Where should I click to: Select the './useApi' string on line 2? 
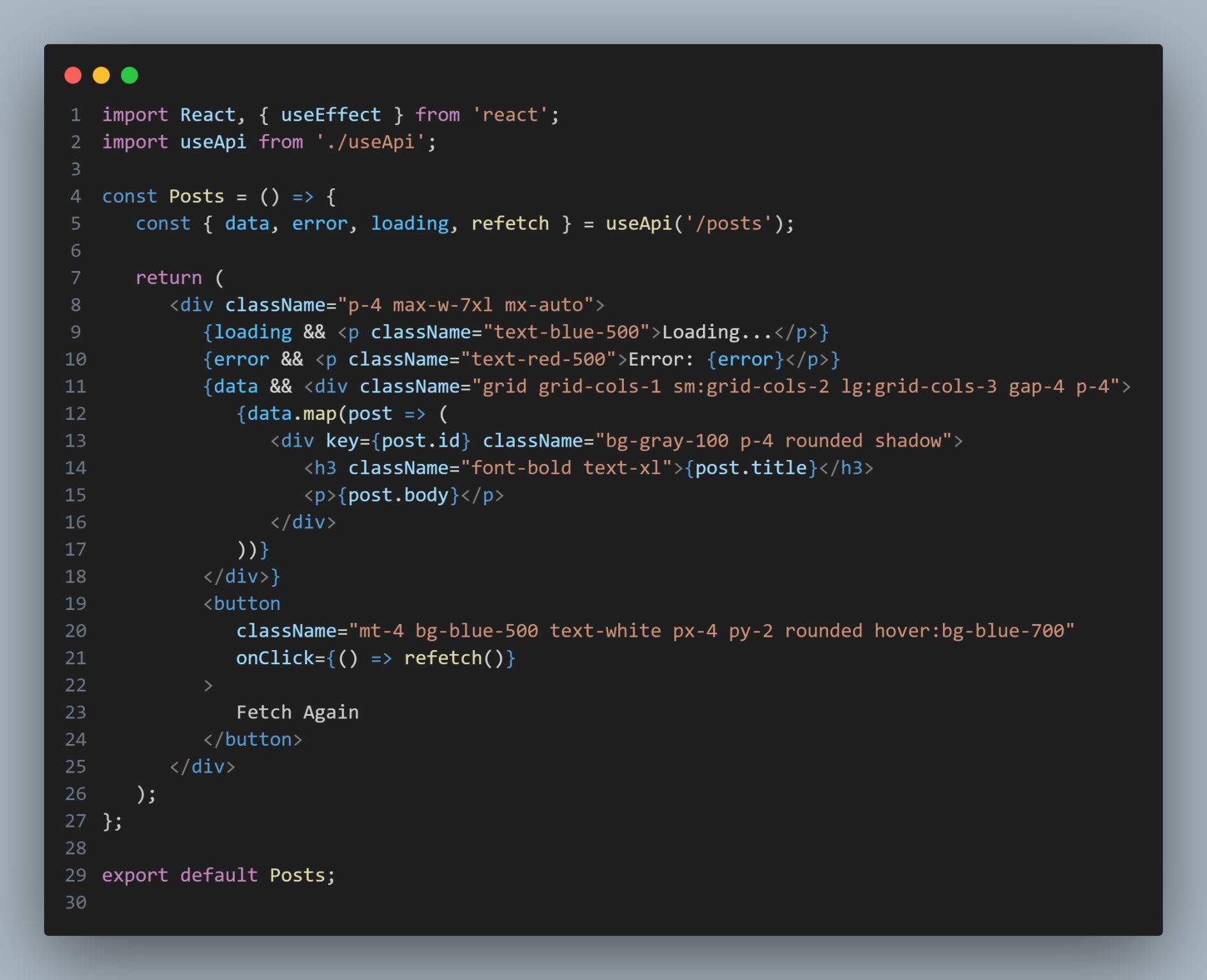pyautogui.click(x=370, y=142)
